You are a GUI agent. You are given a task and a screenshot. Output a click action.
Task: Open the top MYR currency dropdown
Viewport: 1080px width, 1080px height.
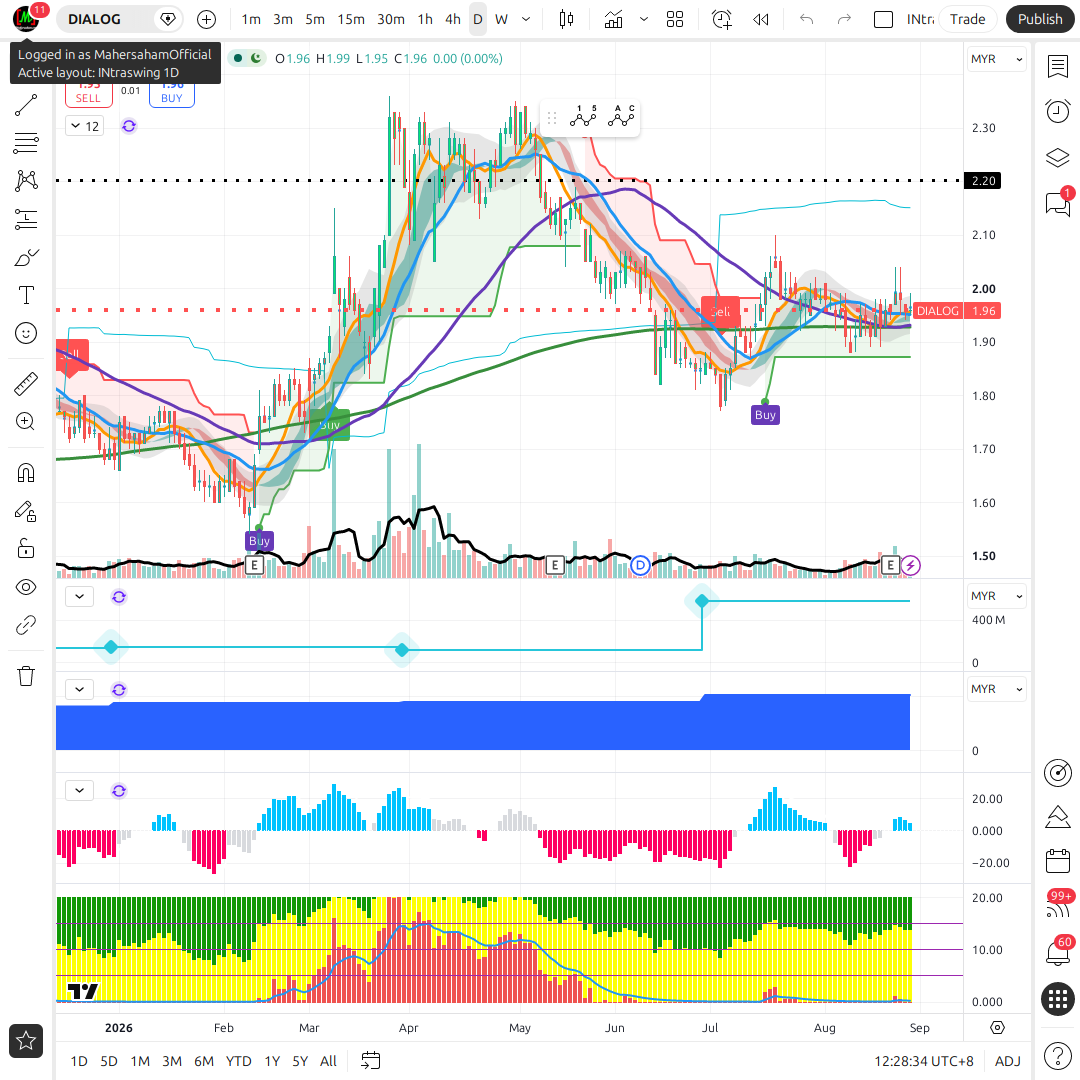click(996, 59)
